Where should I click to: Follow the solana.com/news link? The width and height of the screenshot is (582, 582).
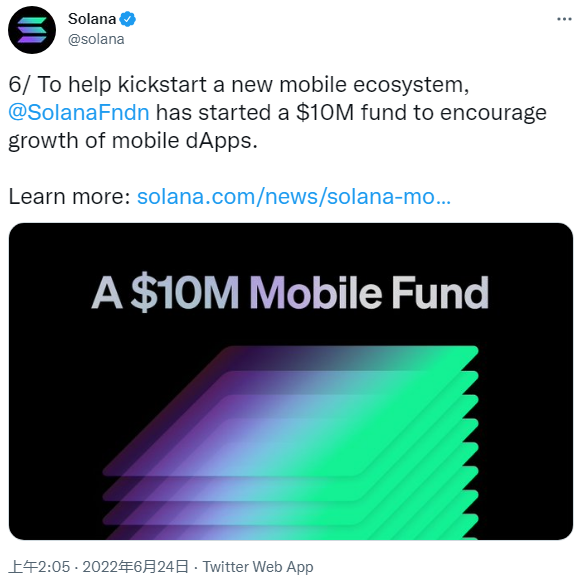tap(294, 196)
